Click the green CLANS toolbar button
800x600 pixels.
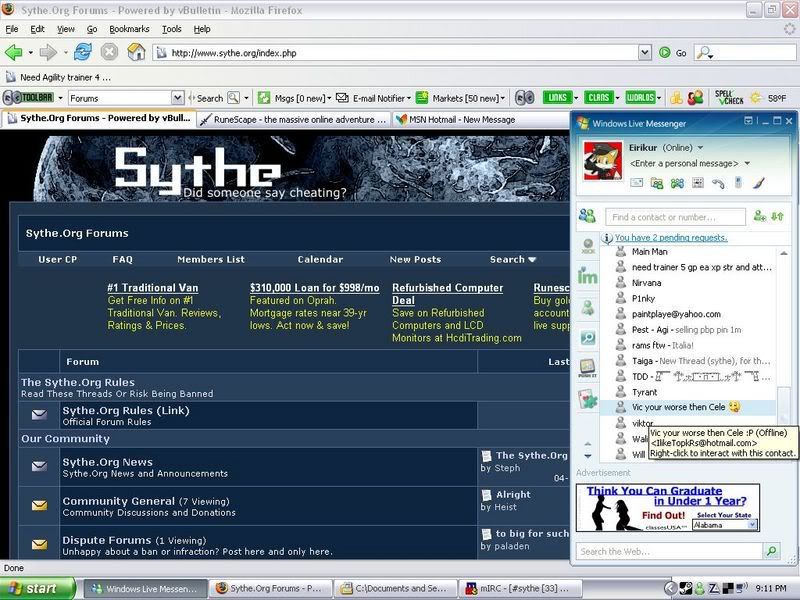click(599, 97)
